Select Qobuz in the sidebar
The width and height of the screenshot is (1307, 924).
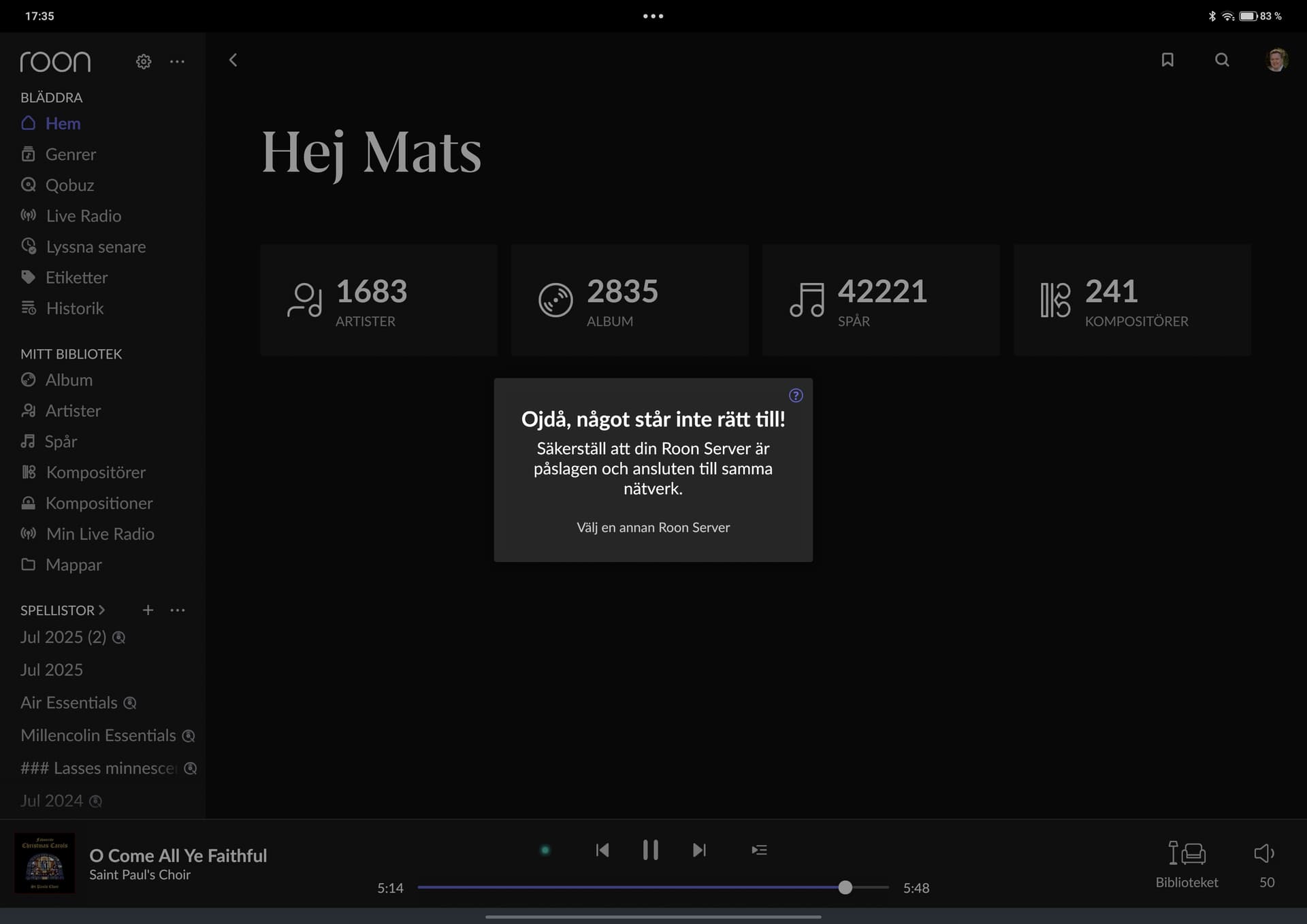[69, 185]
